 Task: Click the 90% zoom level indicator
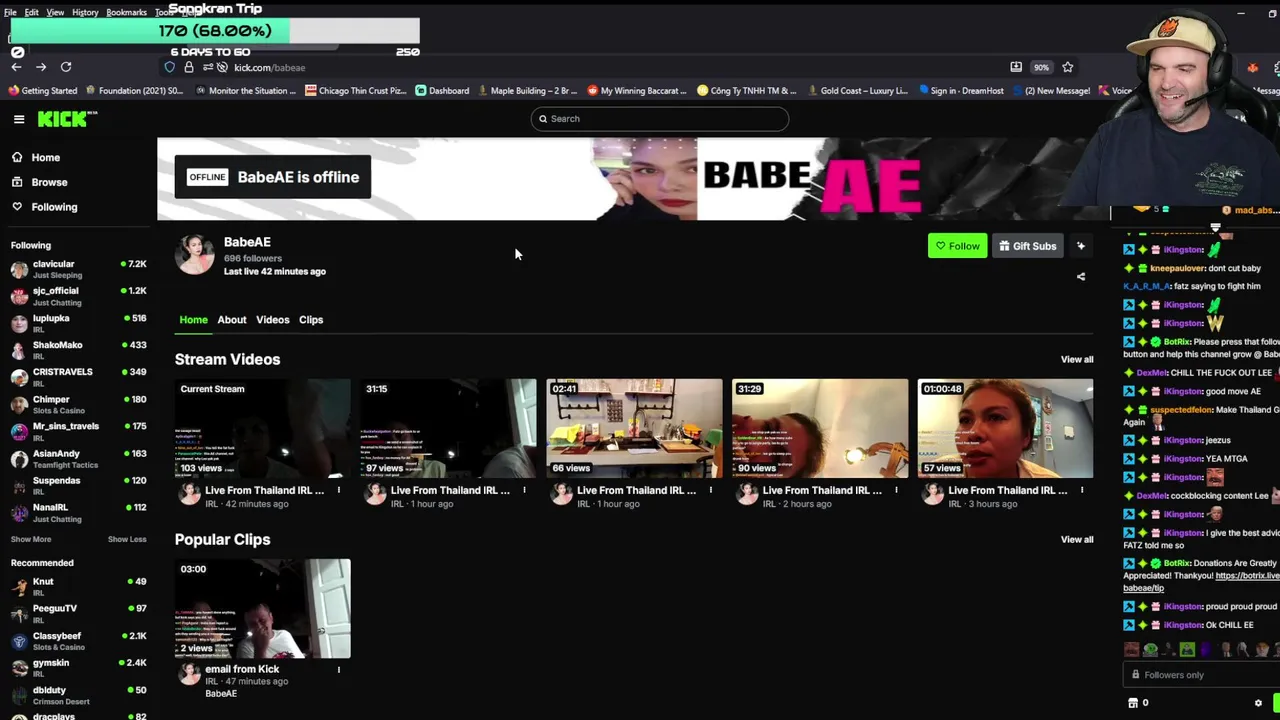point(1041,67)
